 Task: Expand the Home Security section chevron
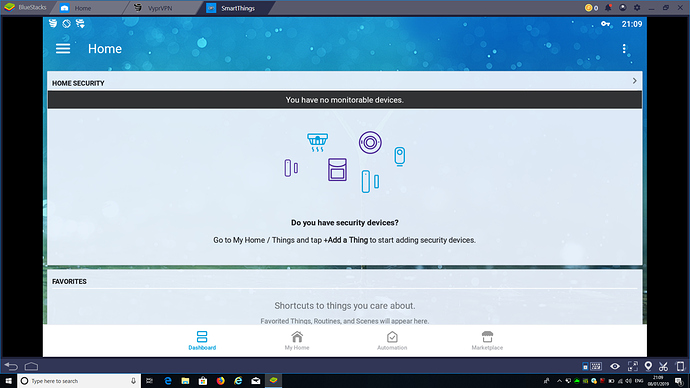point(634,81)
